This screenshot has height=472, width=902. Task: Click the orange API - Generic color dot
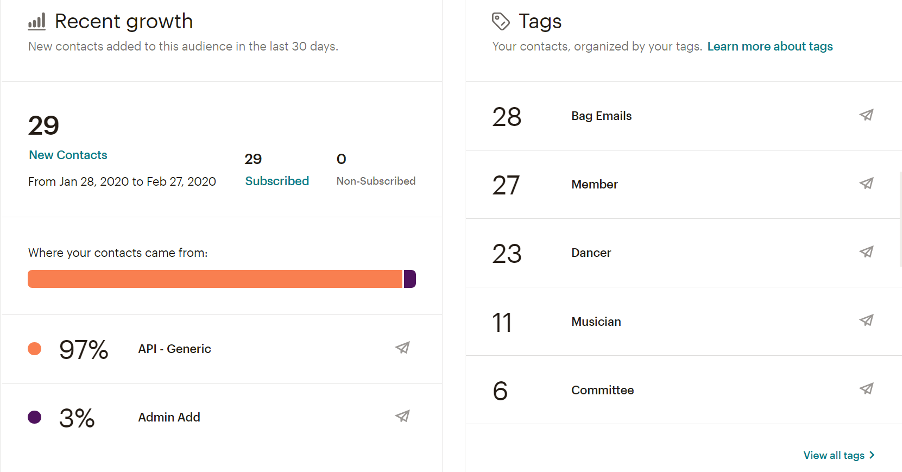(35, 349)
